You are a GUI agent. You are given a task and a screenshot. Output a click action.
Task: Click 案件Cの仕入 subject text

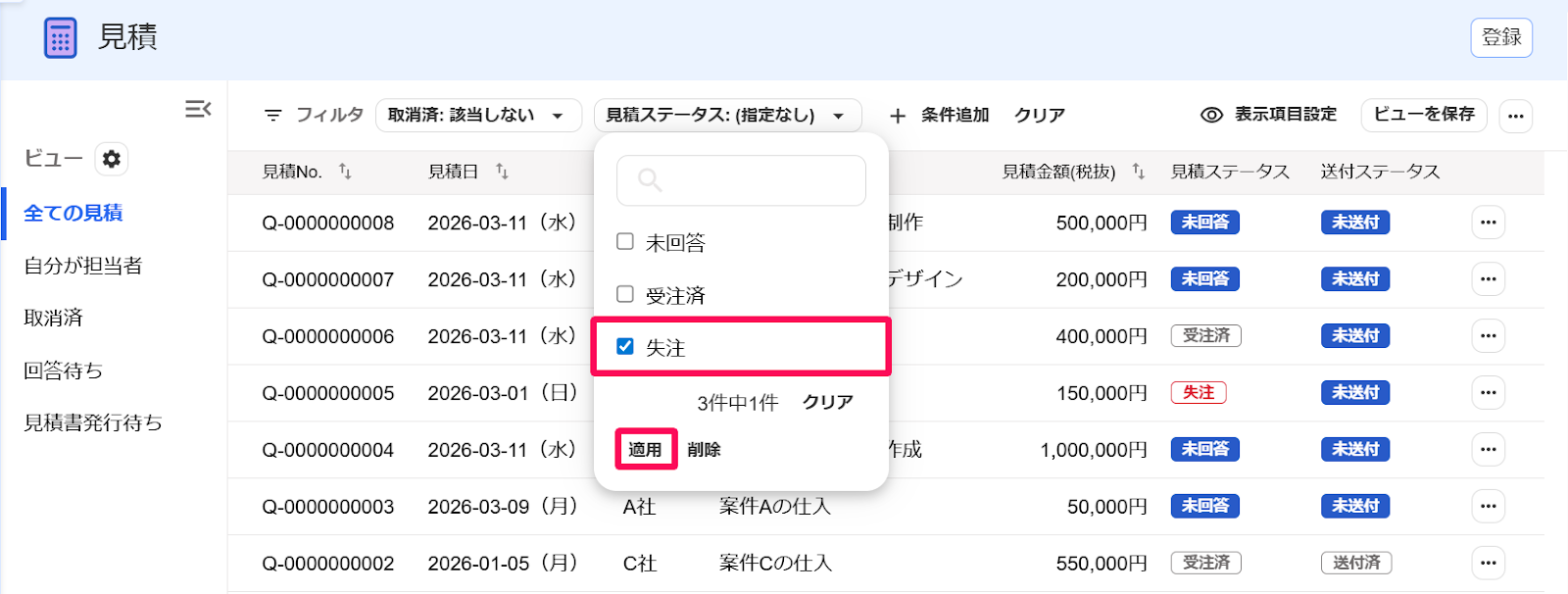click(x=775, y=564)
